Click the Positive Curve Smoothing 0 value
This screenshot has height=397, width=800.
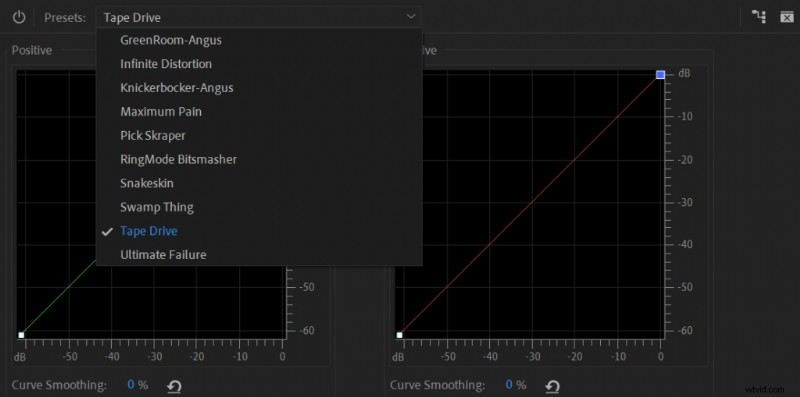pos(131,385)
